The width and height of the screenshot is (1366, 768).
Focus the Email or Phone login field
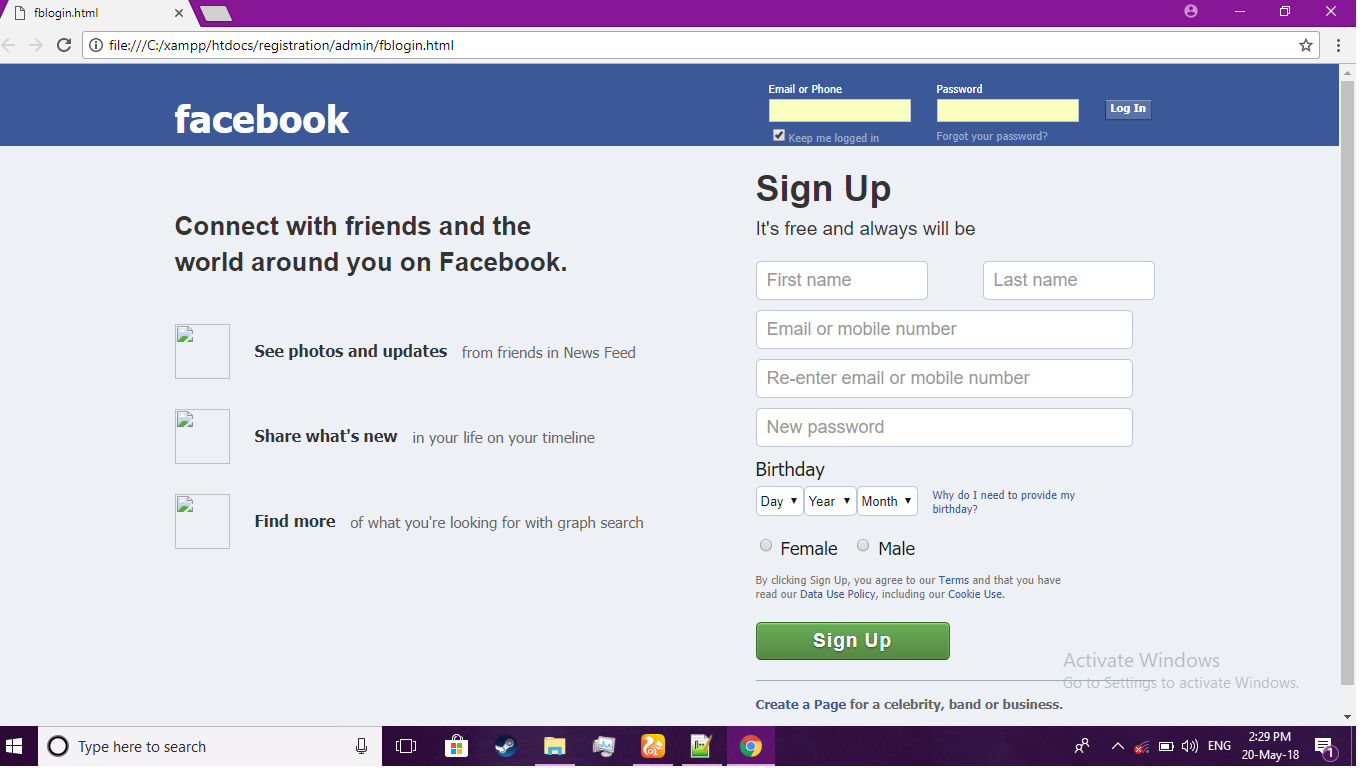point(840,110)
